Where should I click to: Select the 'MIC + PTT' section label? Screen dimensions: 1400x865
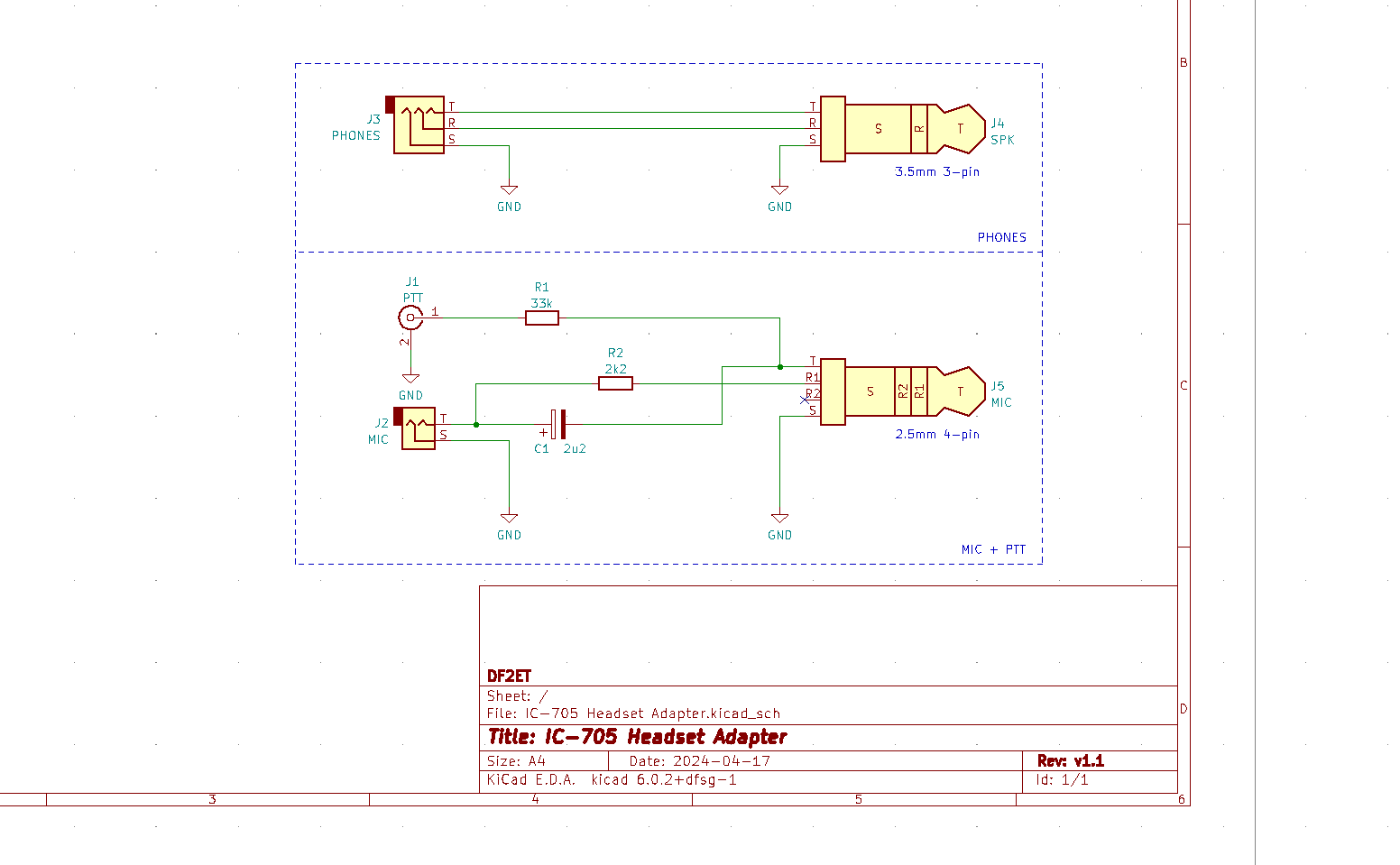993,549
